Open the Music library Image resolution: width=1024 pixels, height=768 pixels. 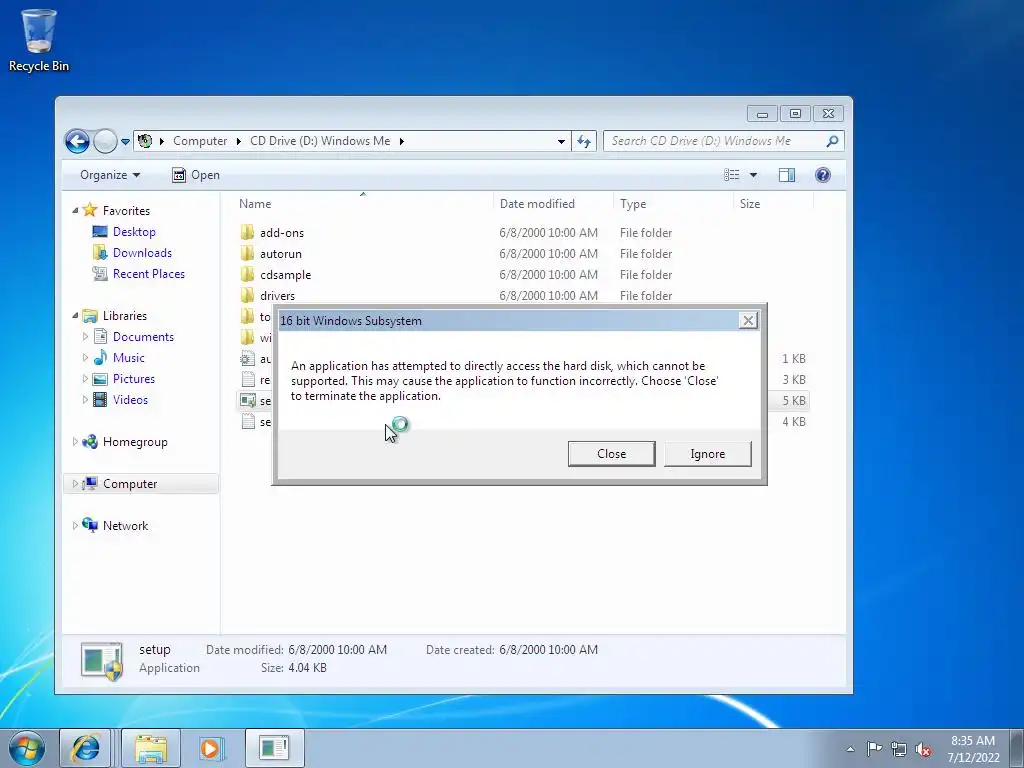(x=128, y=358)
